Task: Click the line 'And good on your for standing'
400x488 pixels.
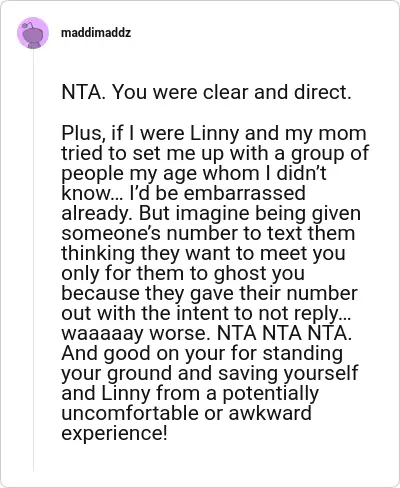Action: (x=202, y=353)
